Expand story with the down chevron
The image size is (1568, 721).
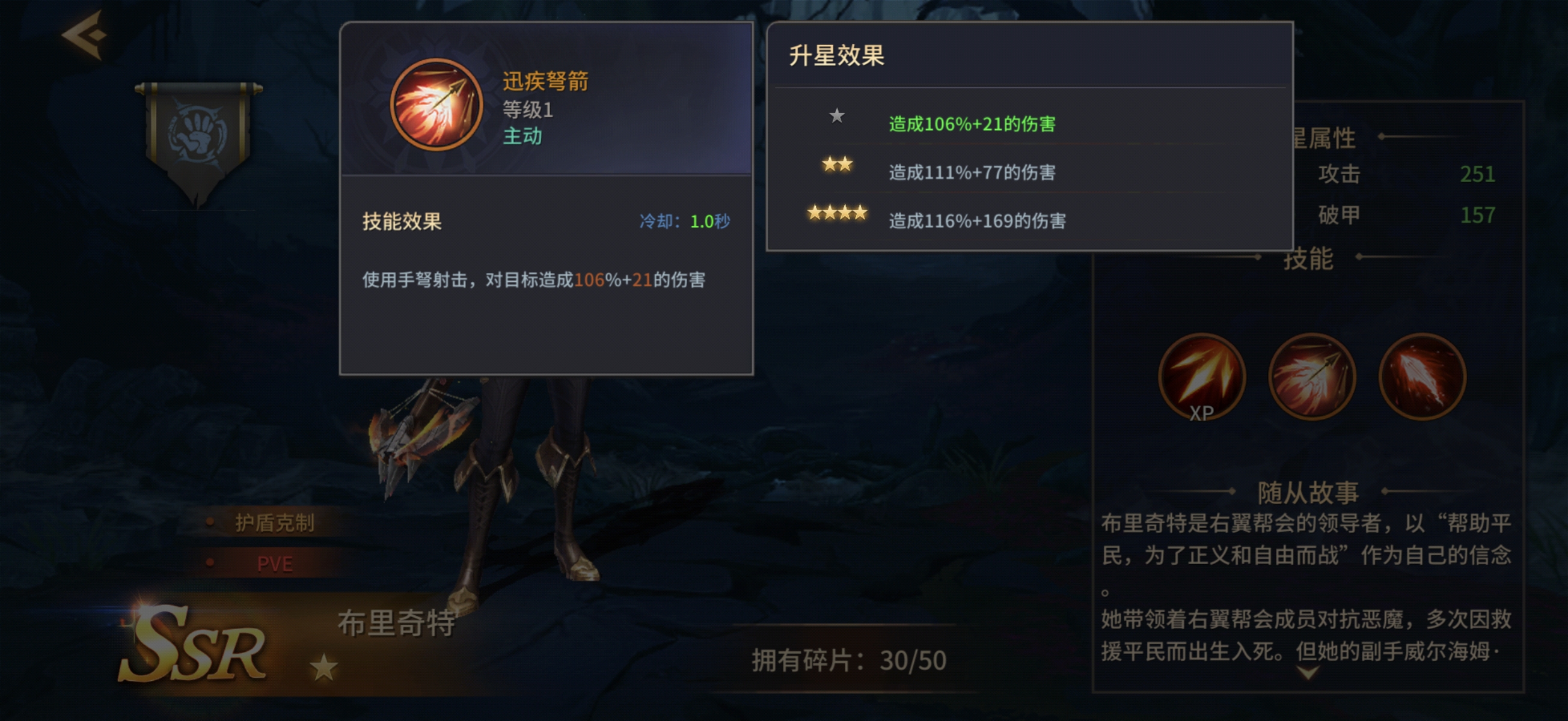[1308, 672]
